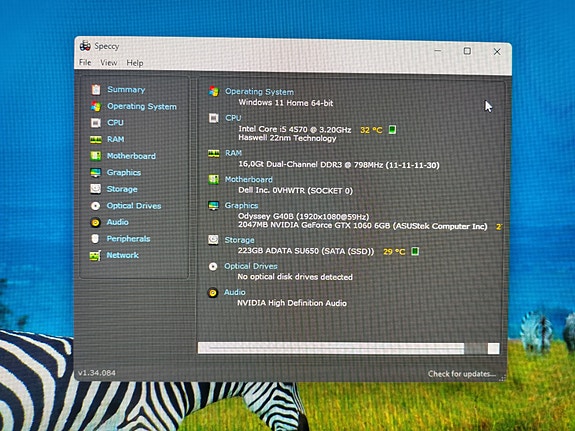The width and height of the screenshot is (575, 431).
Task: Open the Graphics heading link in summary
Action: (x=241, y=205)
